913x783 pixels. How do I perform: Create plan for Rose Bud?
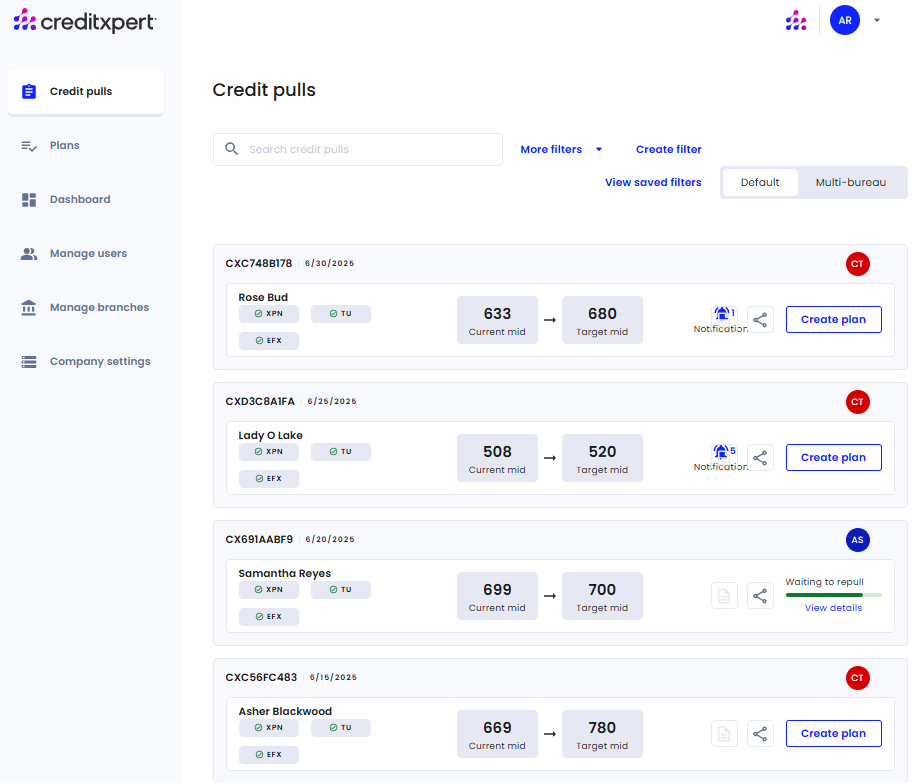pyautogui.click(x=833, y=319)
